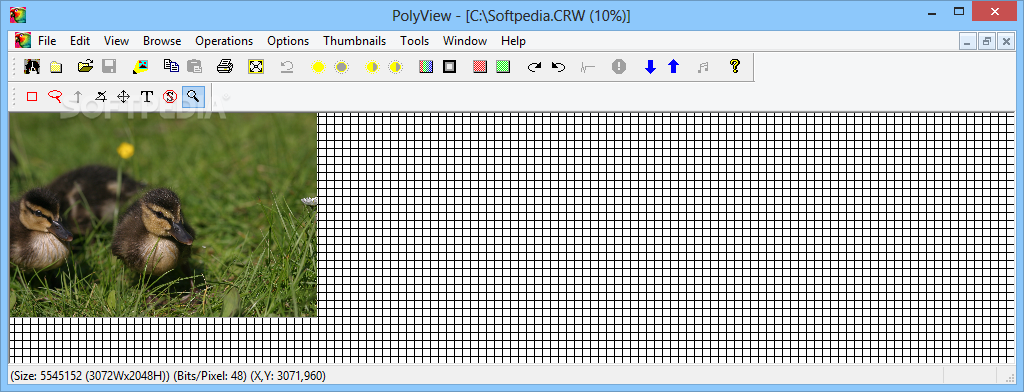1024x392 pixels.
Task: Copy using the two-pages copy icon
Action: (171, 66)
